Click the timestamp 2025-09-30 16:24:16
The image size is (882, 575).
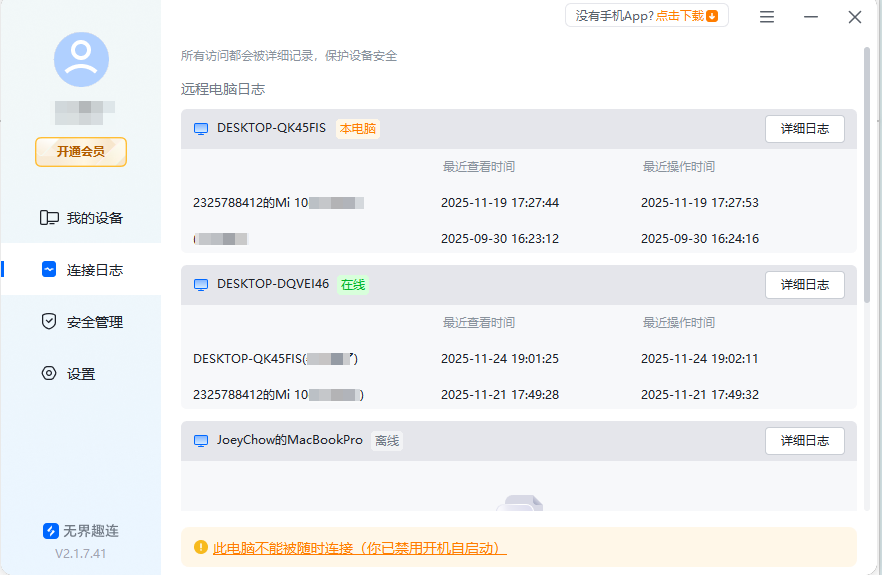(700, 239)
